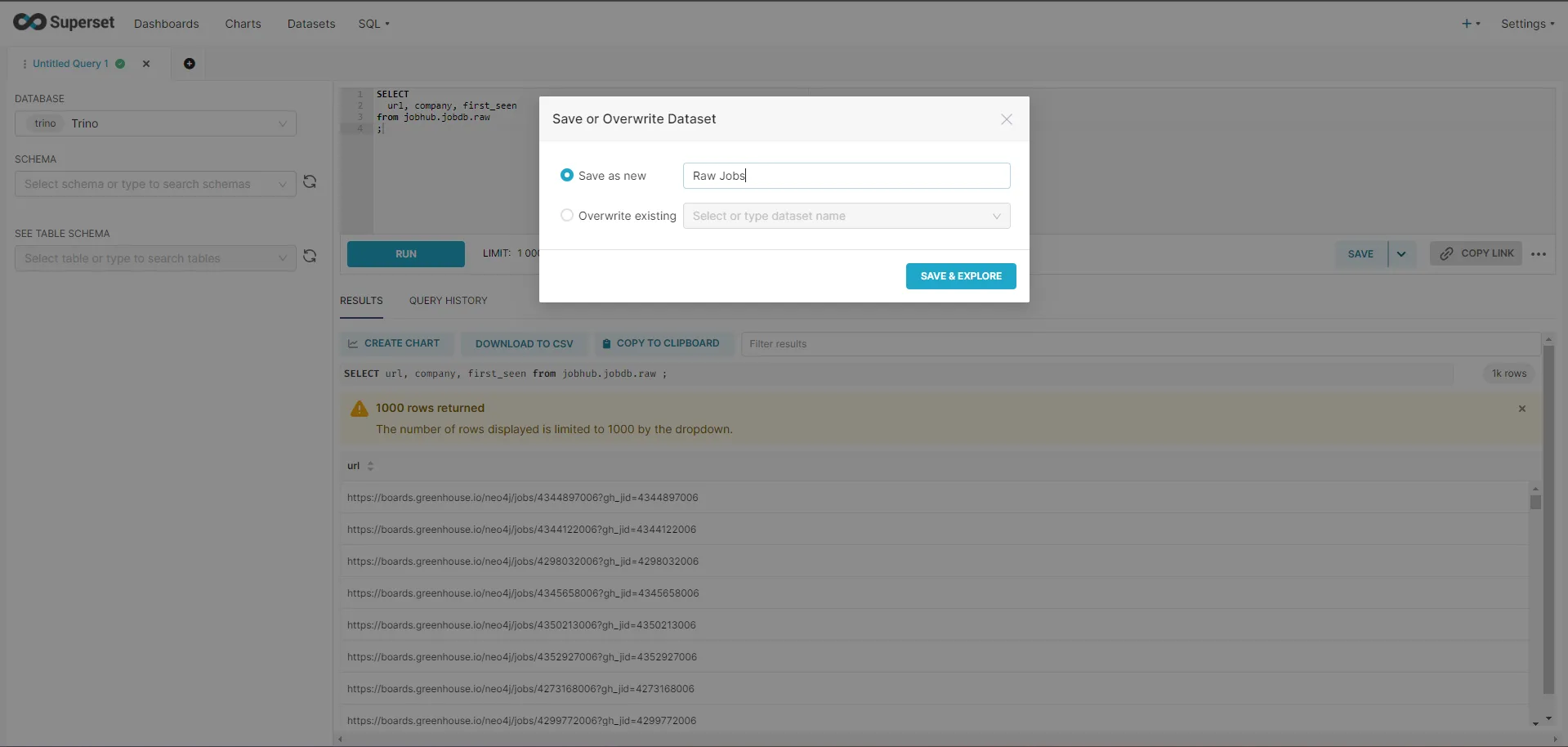Open the Save button arrow dropdown
Screen dimensions: 1568x747
point(1401,254)
